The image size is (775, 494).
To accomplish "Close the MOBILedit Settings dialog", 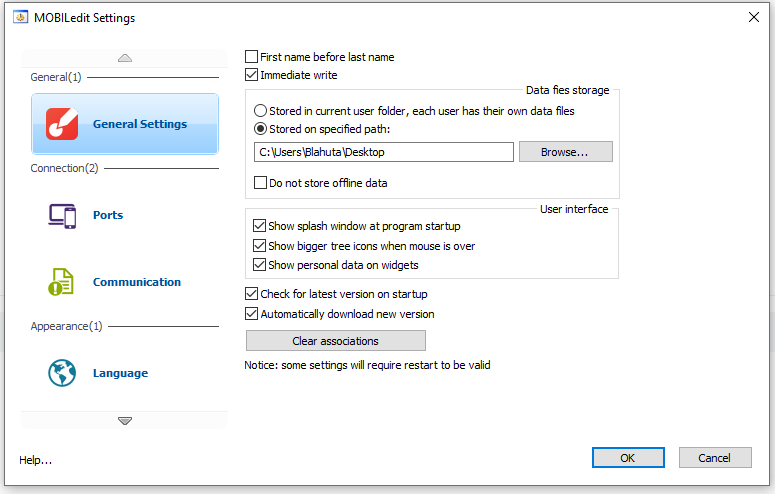I will 753,17.
